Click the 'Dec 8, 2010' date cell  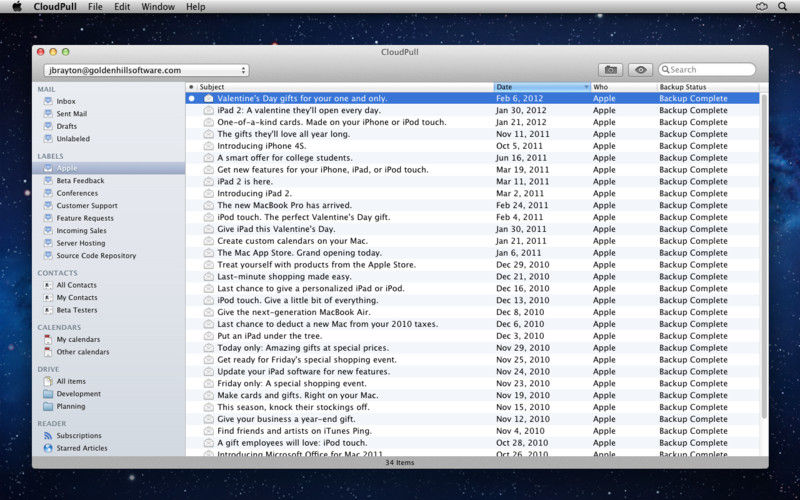(x=520, y=312)
